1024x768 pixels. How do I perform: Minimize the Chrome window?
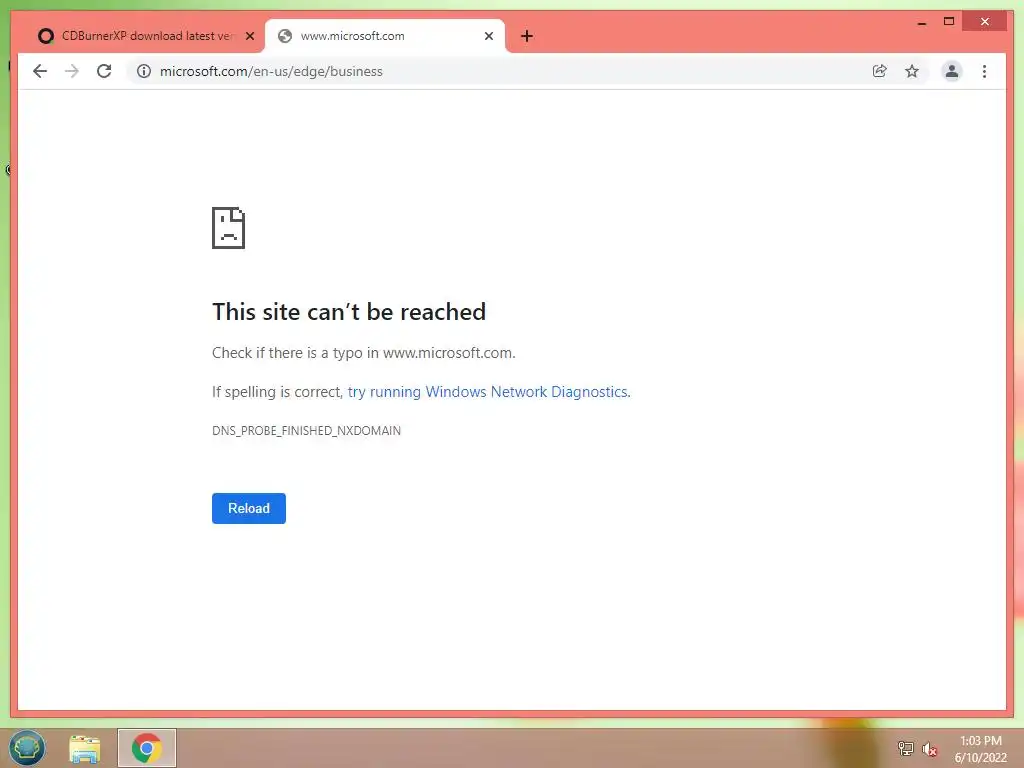[x=922, y=22]
